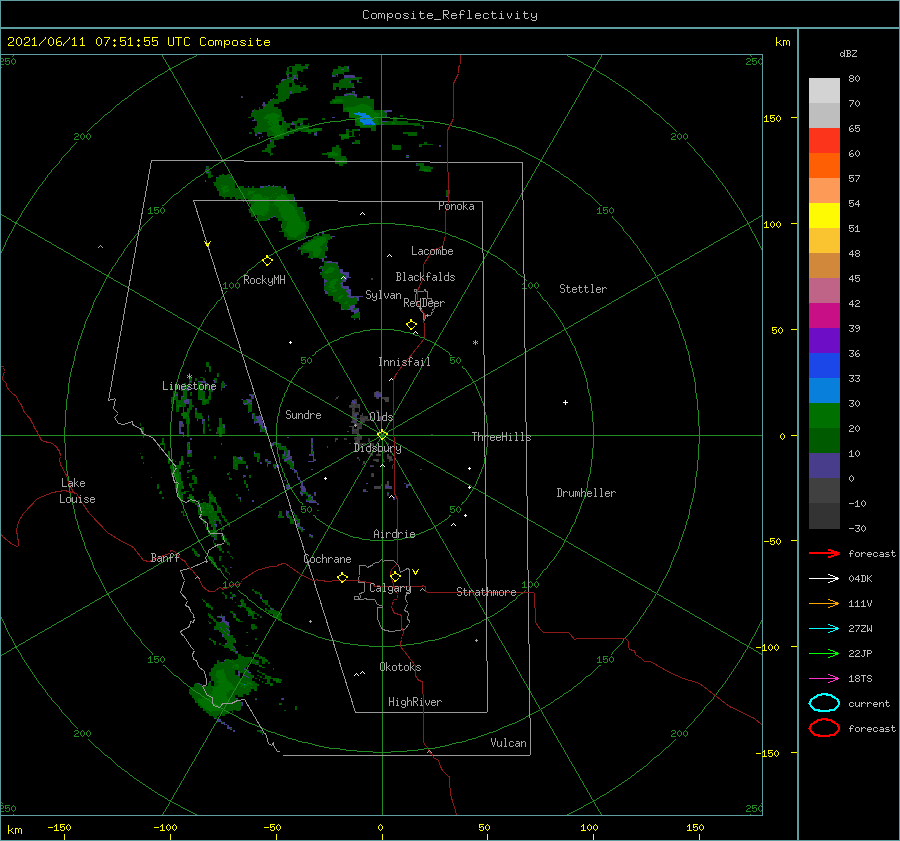The width and height of the screenshot is (900, 841).
Task: Pick the magenta swatch next to 42 label
Action: coord(824,316)
